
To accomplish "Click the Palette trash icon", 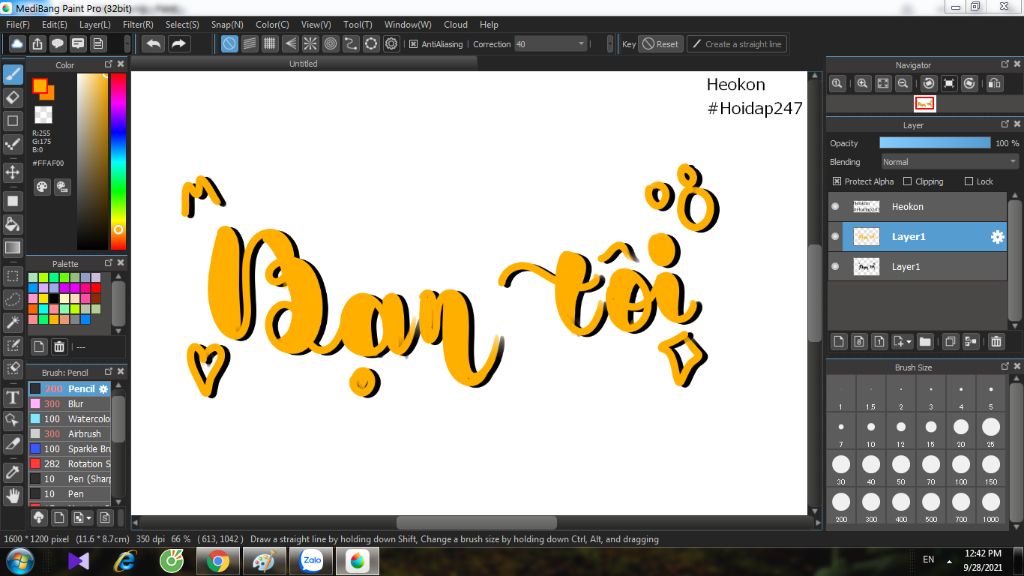I will [x=59, y=347].
